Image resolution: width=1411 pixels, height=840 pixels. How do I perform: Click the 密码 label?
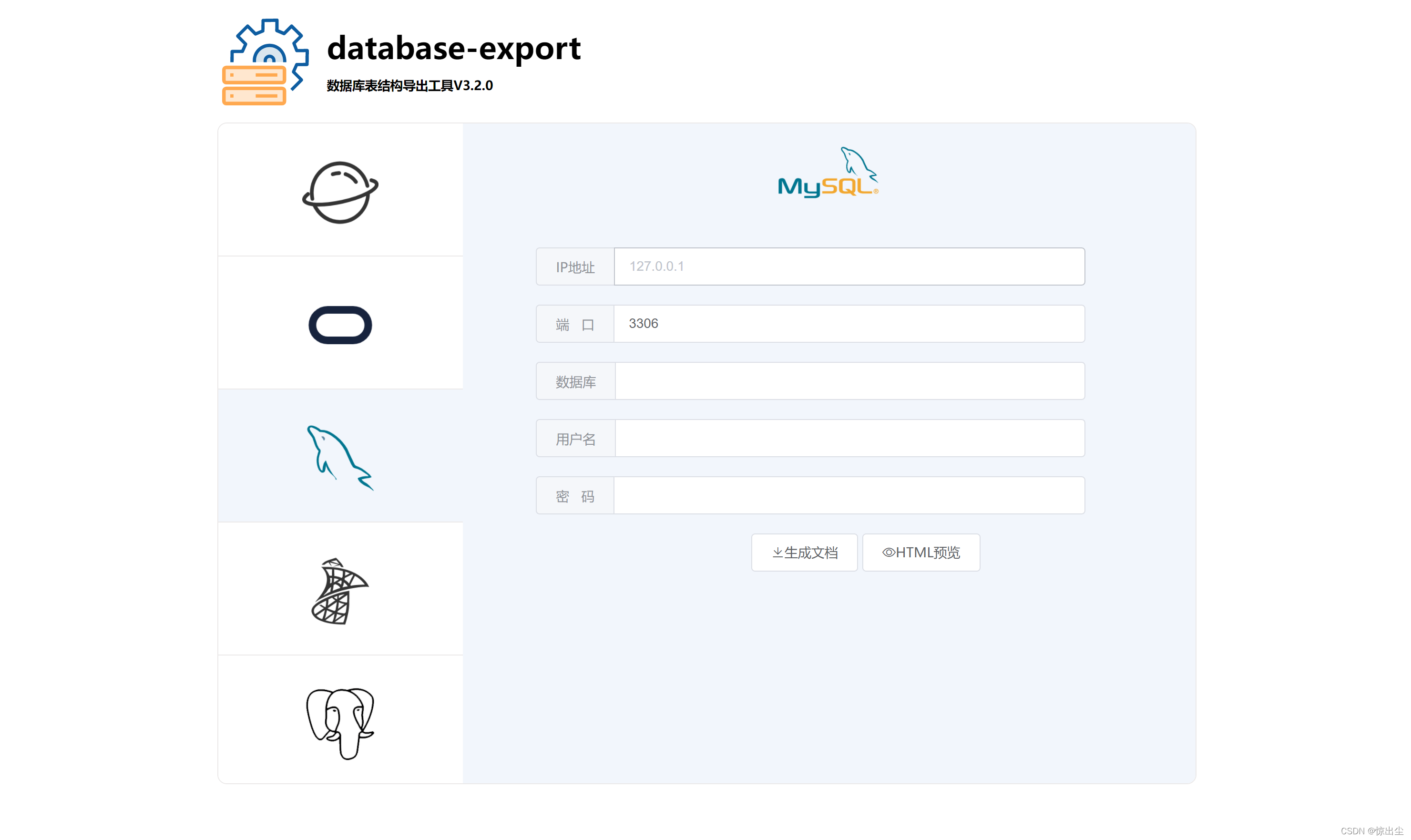(x=575, y=496)
